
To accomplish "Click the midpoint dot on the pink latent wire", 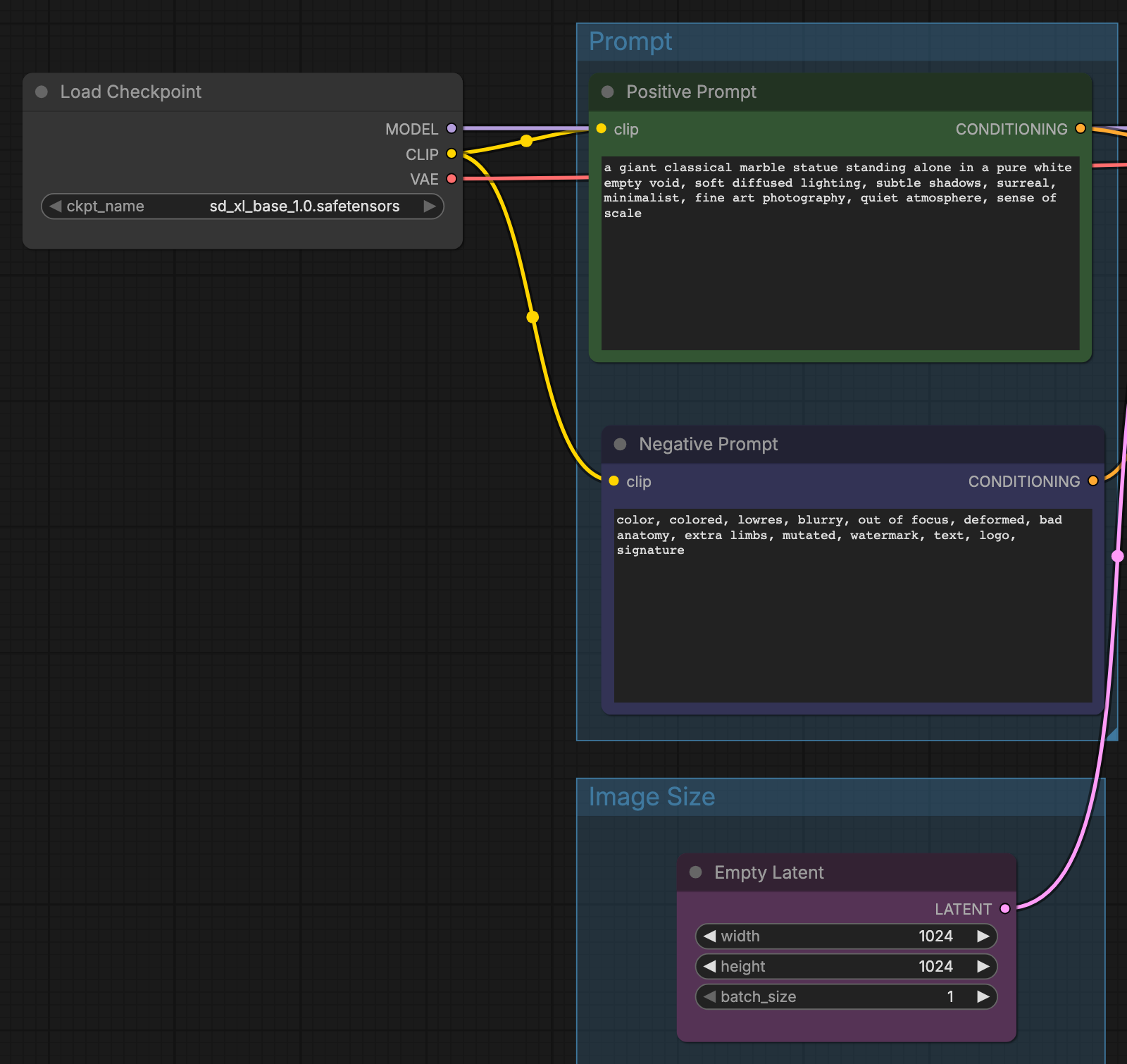I will click(x=1118, y=556).
